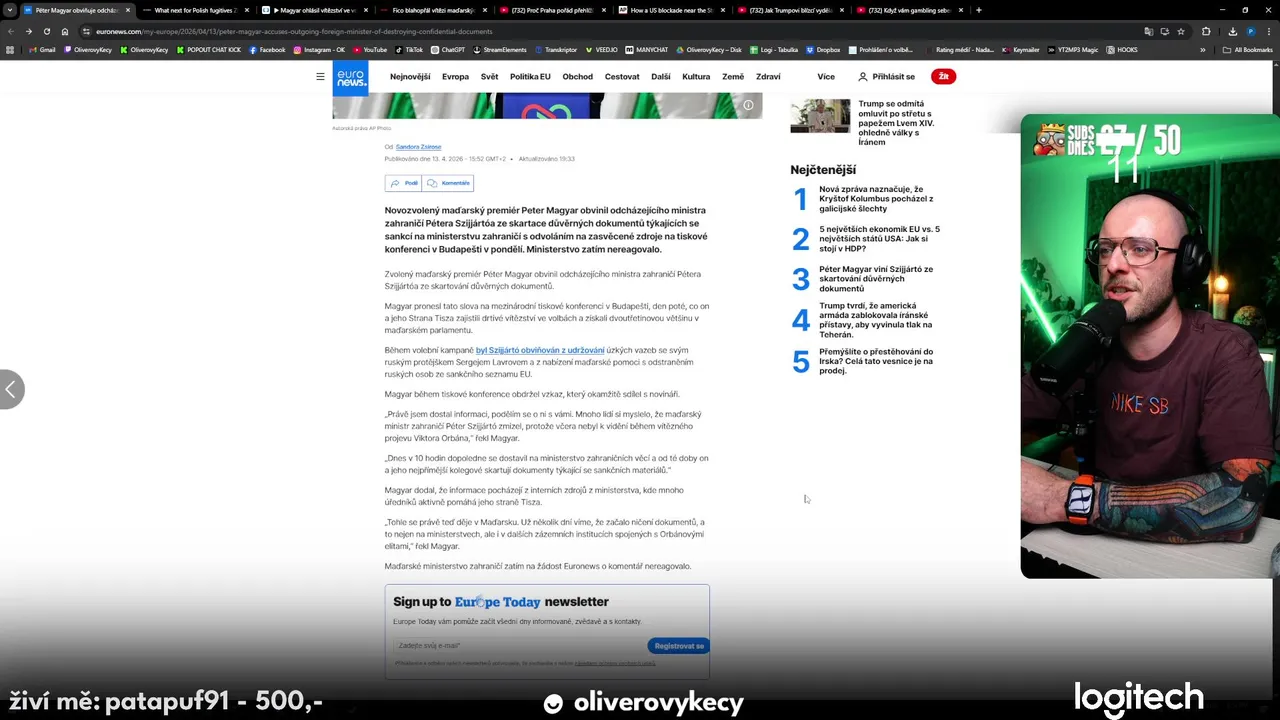
Task: Click the Podíl share button
Action: 403,183
